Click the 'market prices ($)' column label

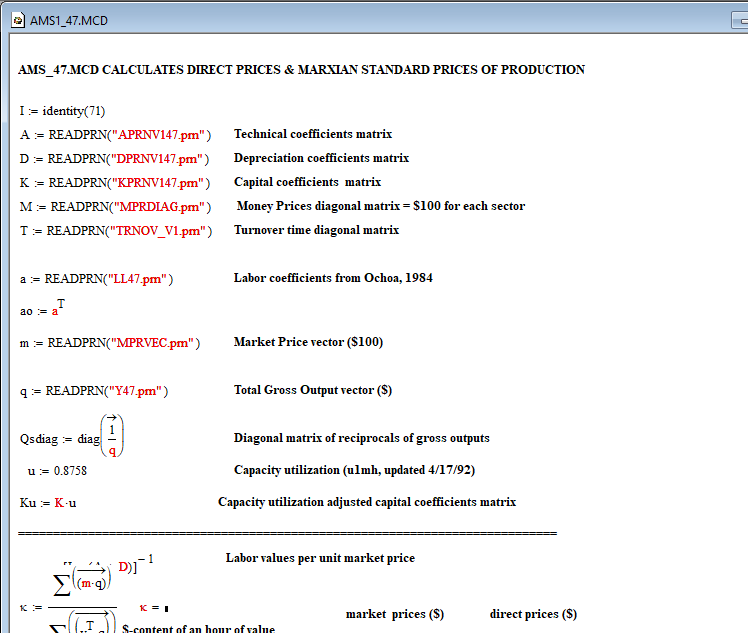point(395,614)
